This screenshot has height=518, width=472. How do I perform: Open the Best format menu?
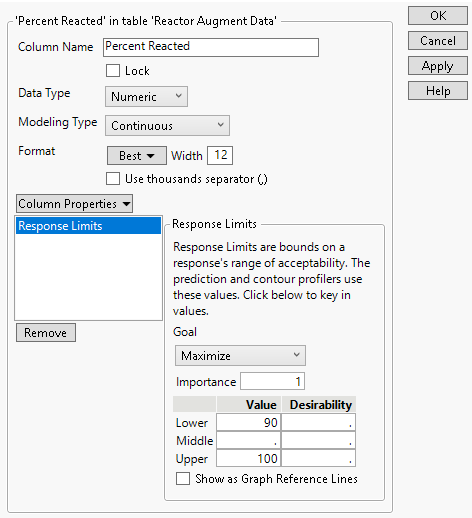[137, 156]
